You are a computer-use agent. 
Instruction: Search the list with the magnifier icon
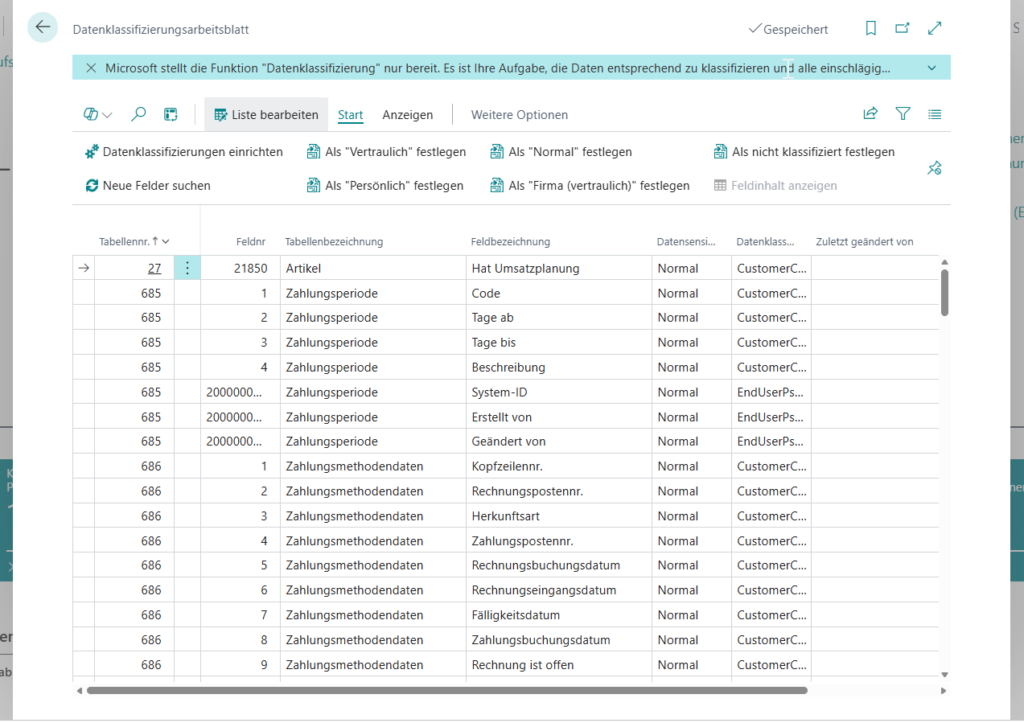[138, 115]
